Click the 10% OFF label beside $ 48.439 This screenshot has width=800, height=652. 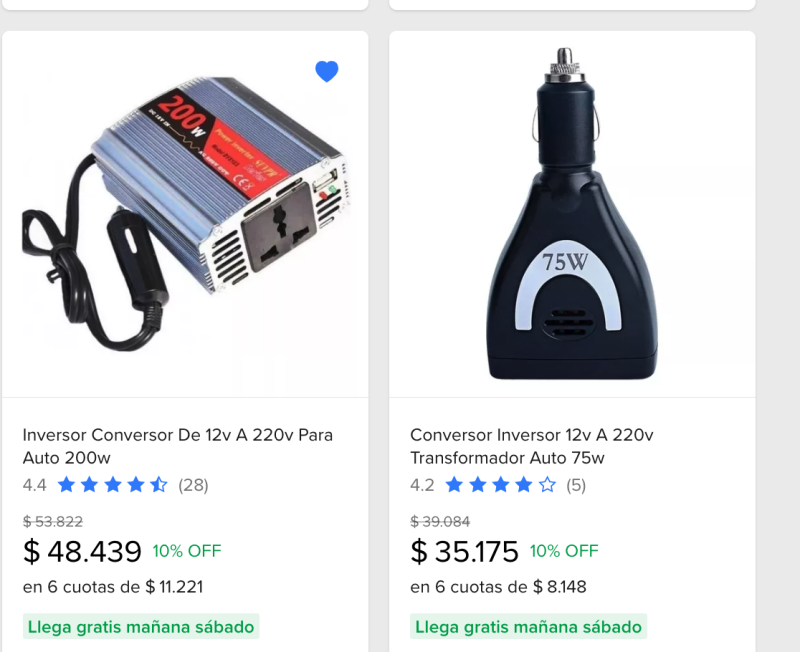point(187,551)
